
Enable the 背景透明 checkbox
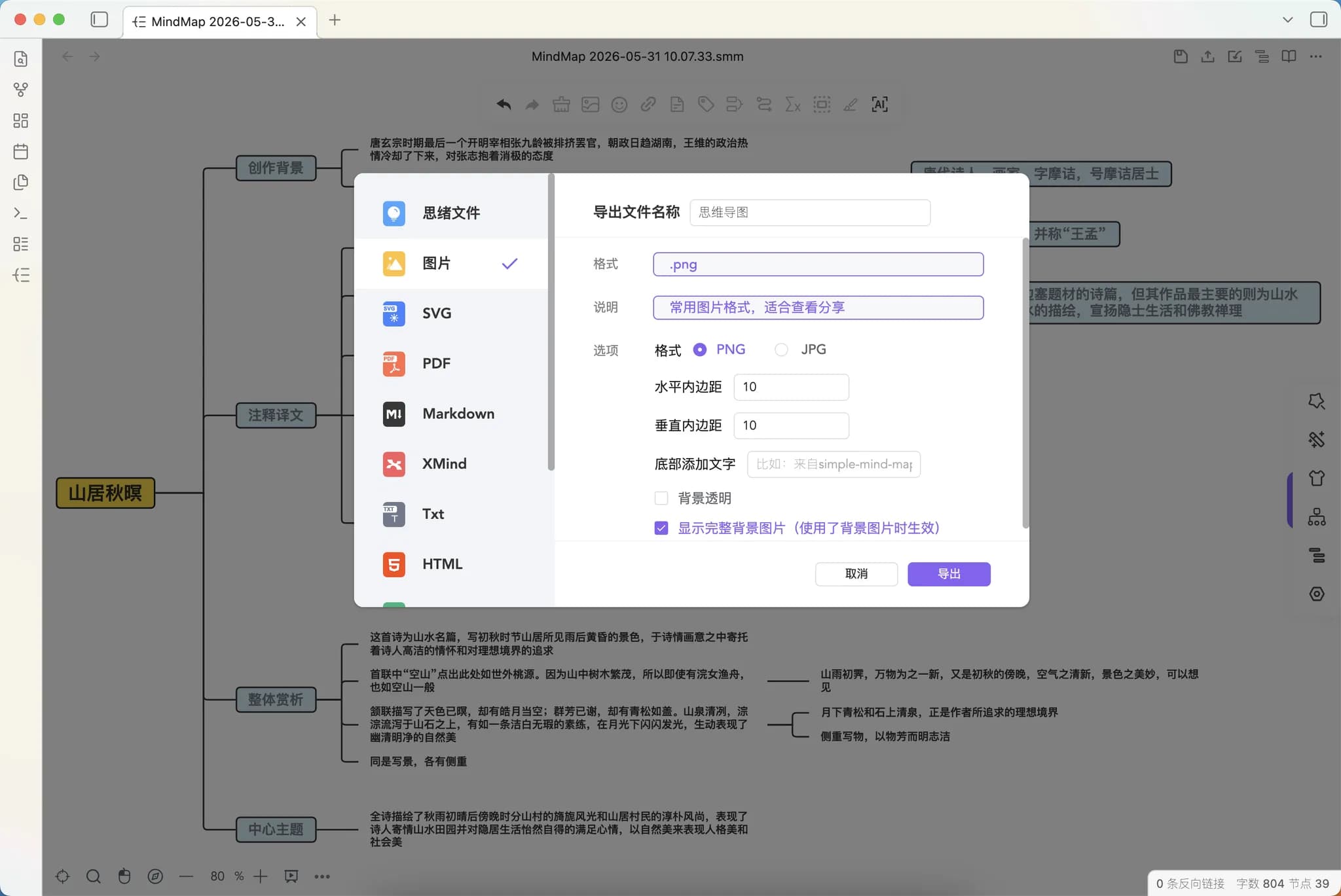(661, 498)
